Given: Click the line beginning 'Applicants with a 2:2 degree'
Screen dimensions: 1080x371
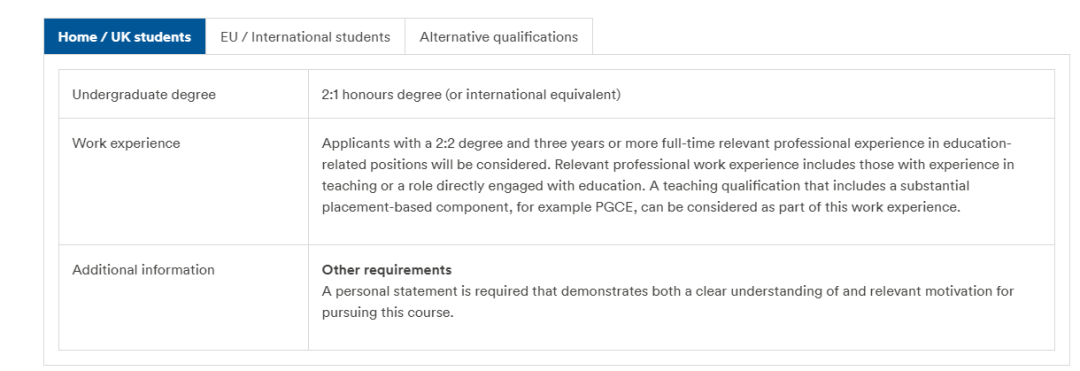Looking at the screenshot, I should point(667,144).
